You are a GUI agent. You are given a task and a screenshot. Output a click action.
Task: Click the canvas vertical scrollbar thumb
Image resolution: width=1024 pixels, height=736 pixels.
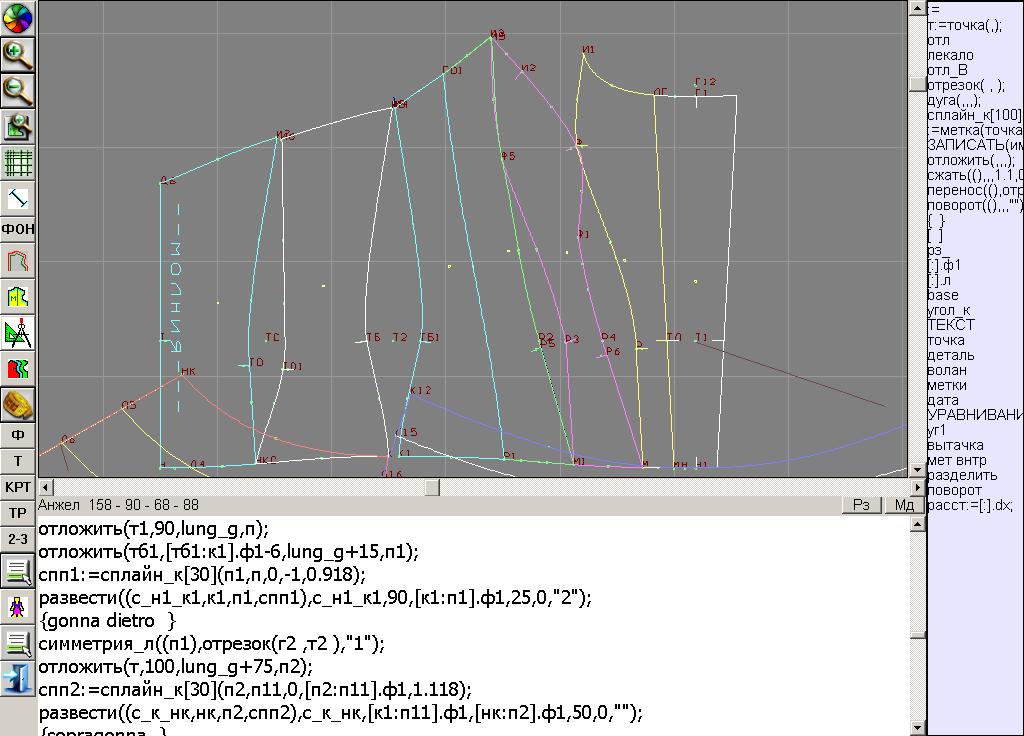tap(917, 84)
